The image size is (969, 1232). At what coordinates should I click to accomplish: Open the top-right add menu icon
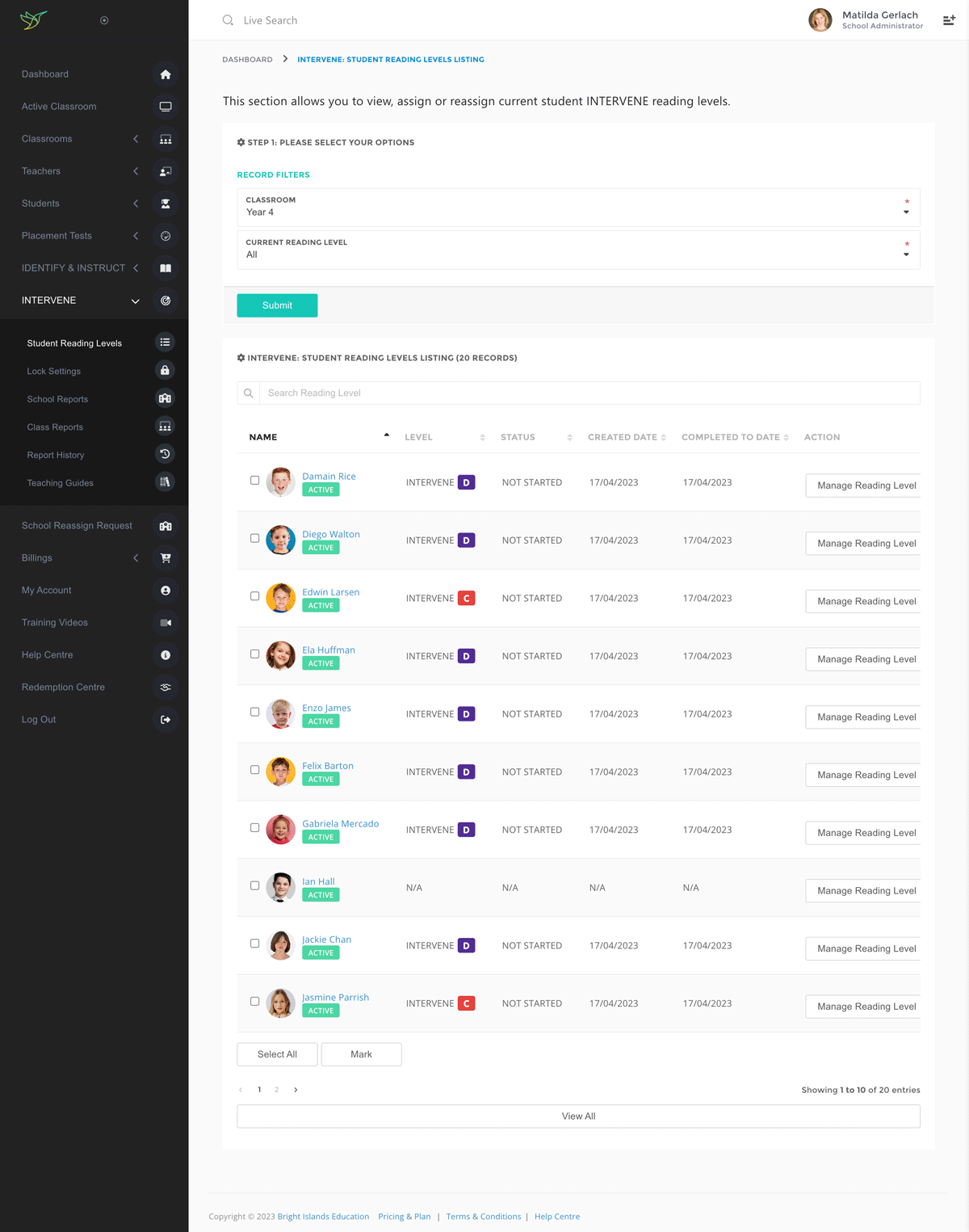click(949, 20)
